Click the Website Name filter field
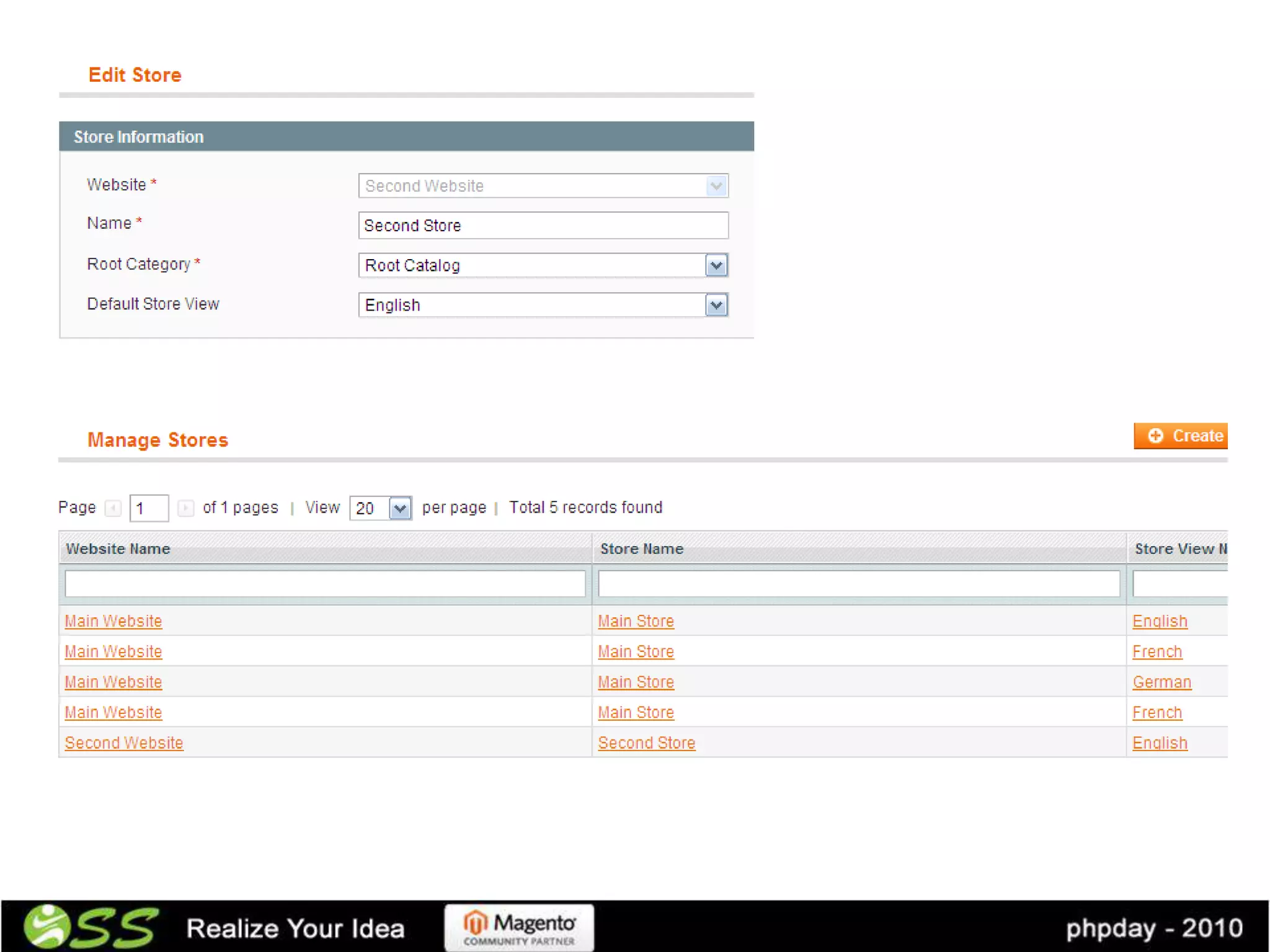This screenshot has width=1270, height=952. coord(325,584)
